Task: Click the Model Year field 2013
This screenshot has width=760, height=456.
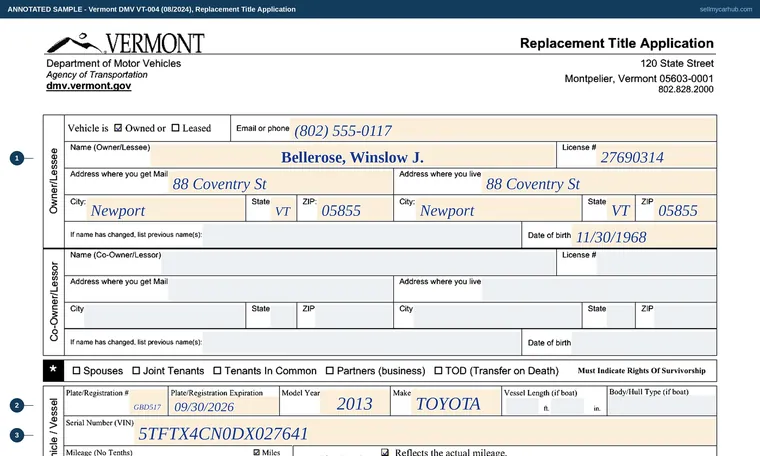Action: pyautogui.click(x=354, y=403)
